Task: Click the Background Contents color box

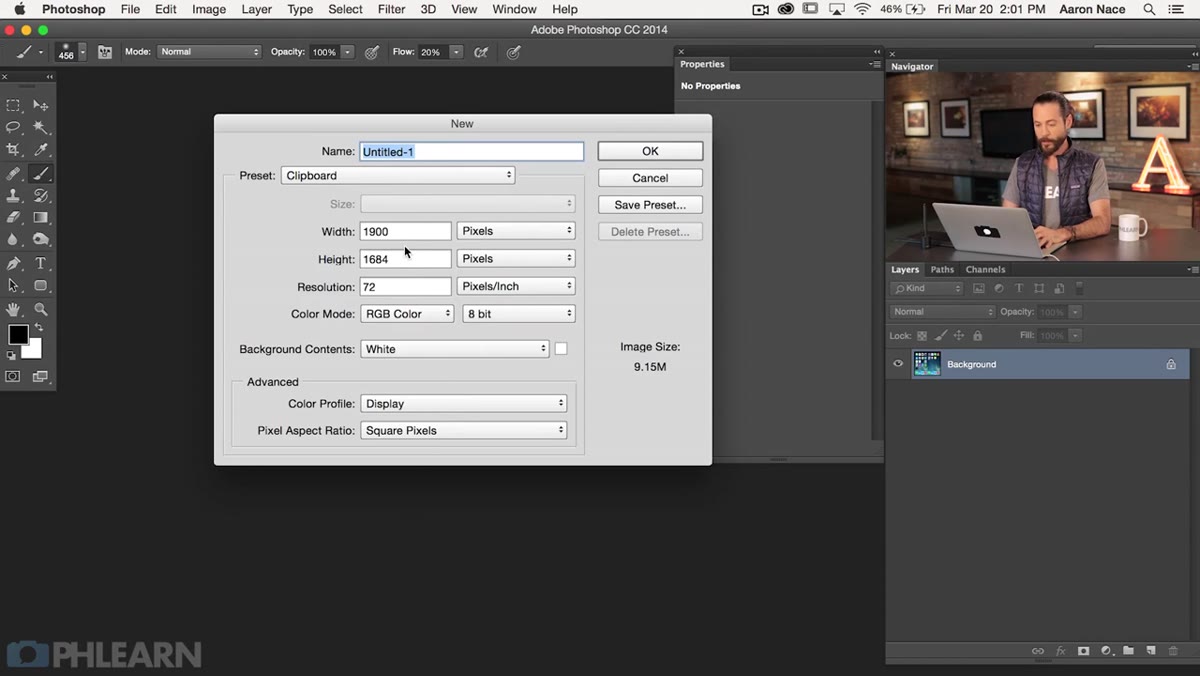Action: [x=561, y=349]
